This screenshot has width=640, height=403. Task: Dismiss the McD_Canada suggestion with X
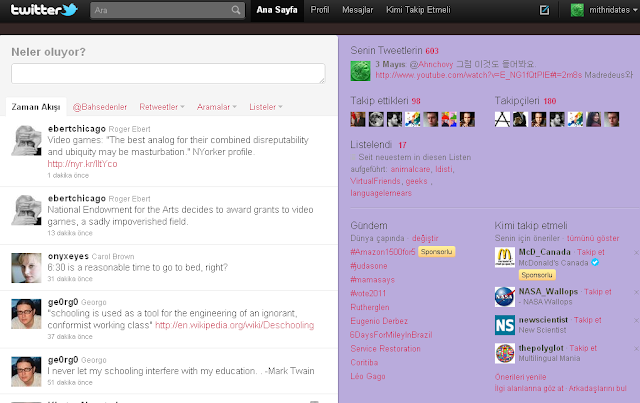(636, 253)
